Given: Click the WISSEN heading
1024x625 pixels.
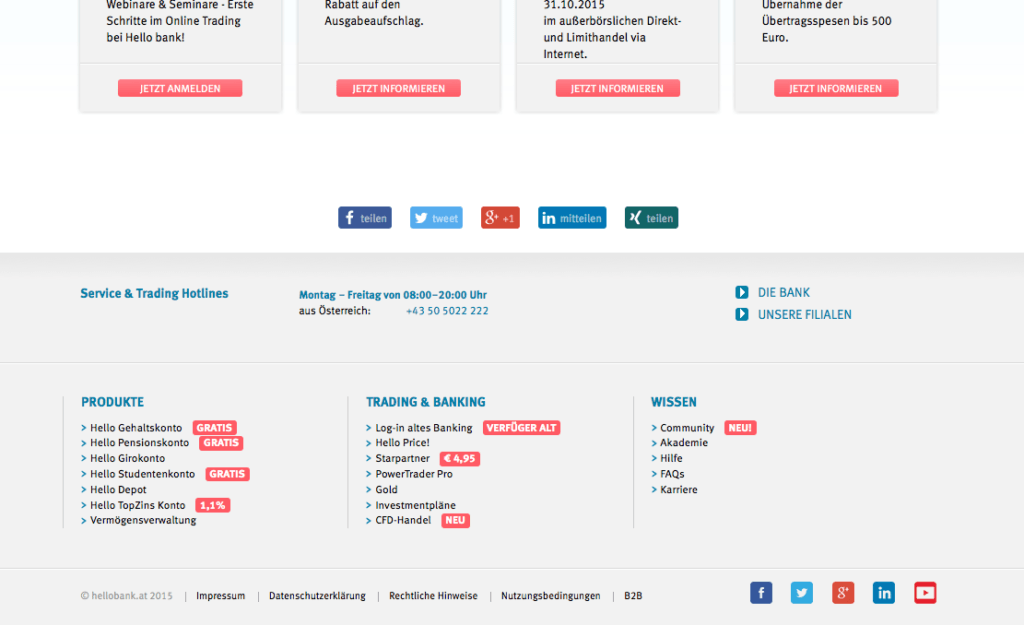Looking at the screenshot, I should coord(673,402).
